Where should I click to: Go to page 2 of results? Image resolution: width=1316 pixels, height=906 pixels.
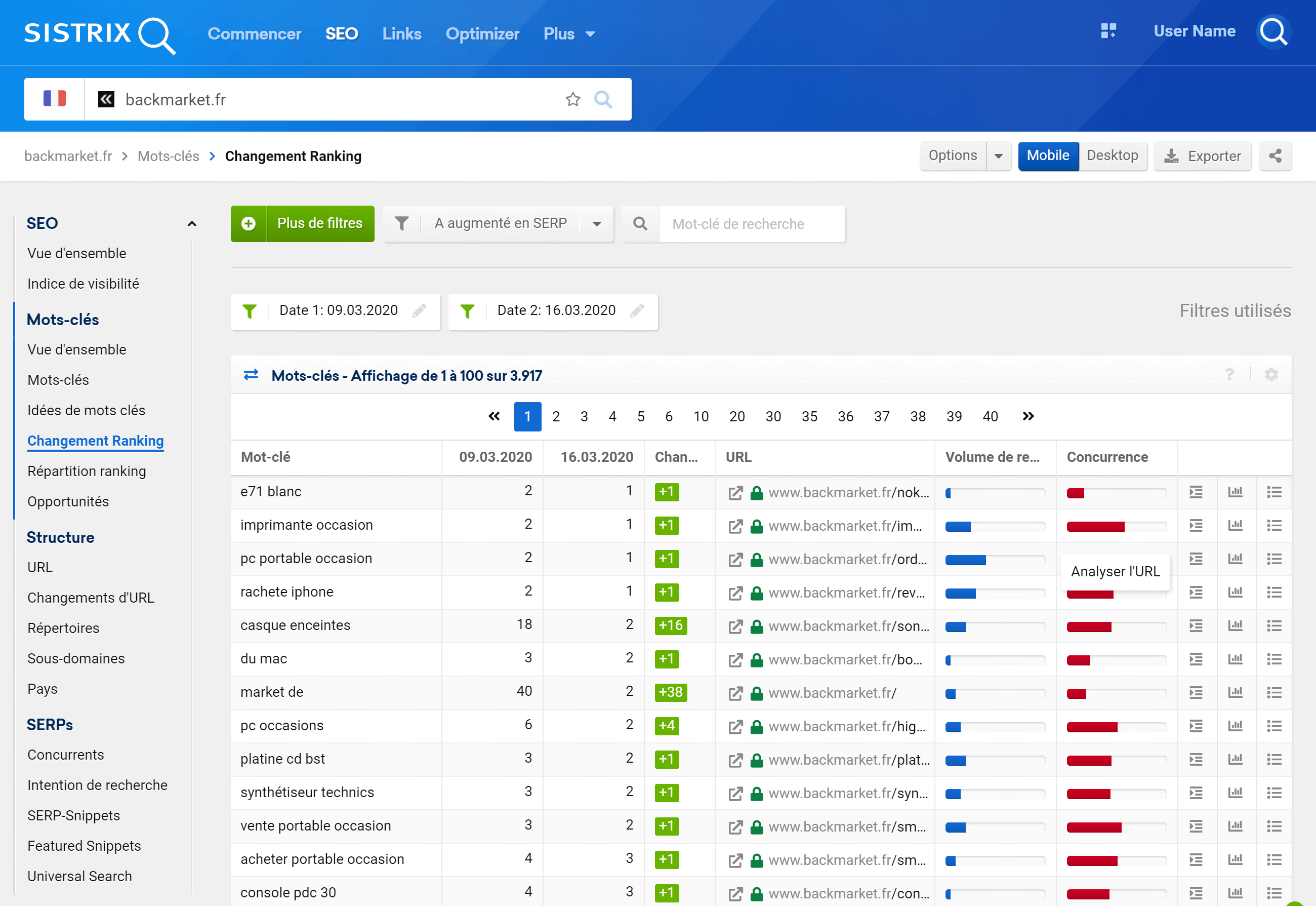(555, 416)
